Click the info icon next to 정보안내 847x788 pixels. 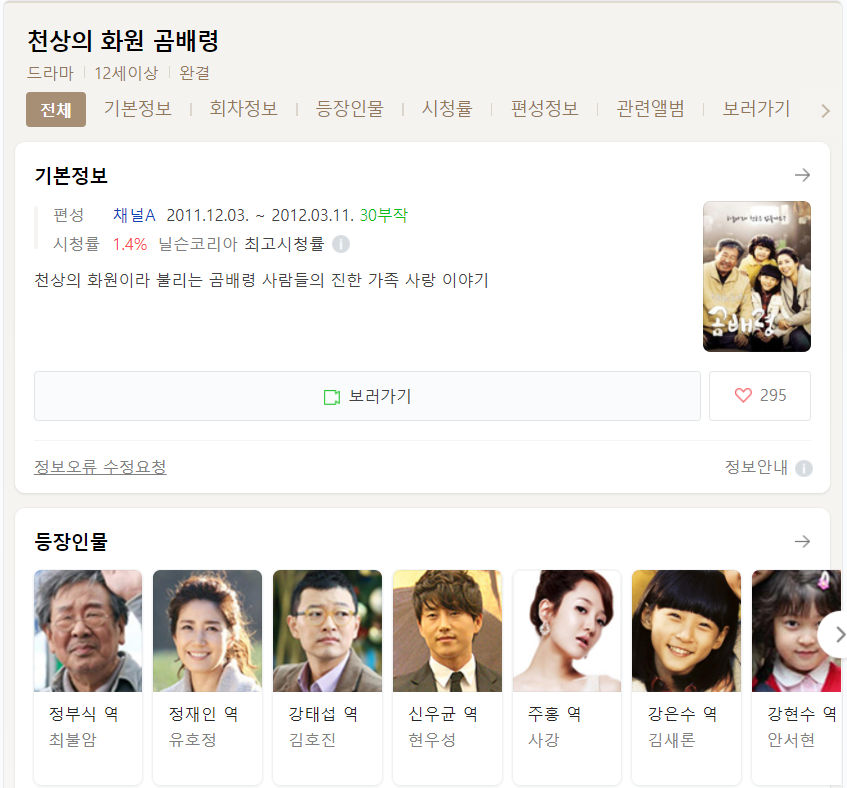(804, 468)
